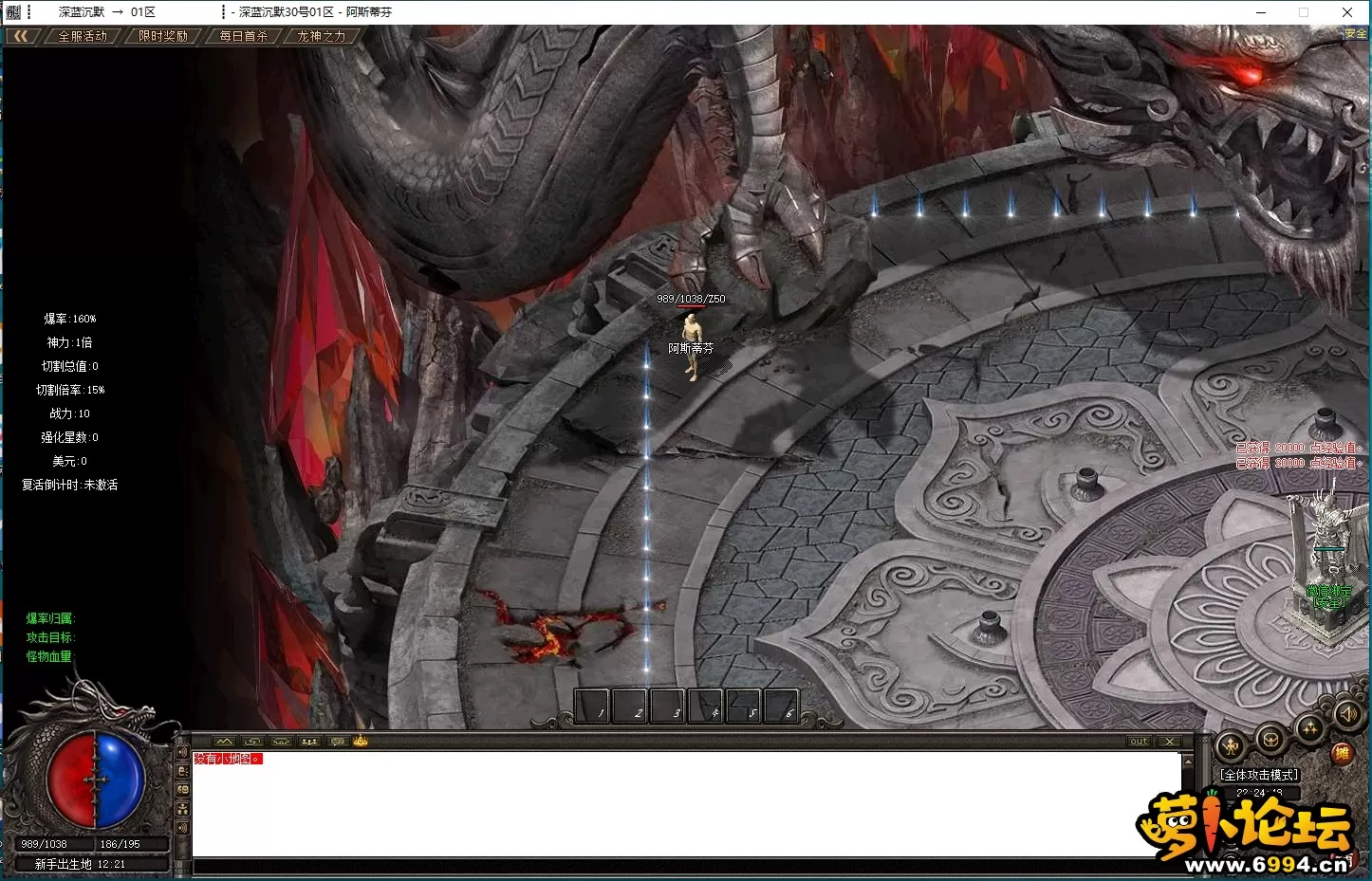Minimize the game window
The width and height of the screenshot is (1372, 881).
[x=1261, y=12]
